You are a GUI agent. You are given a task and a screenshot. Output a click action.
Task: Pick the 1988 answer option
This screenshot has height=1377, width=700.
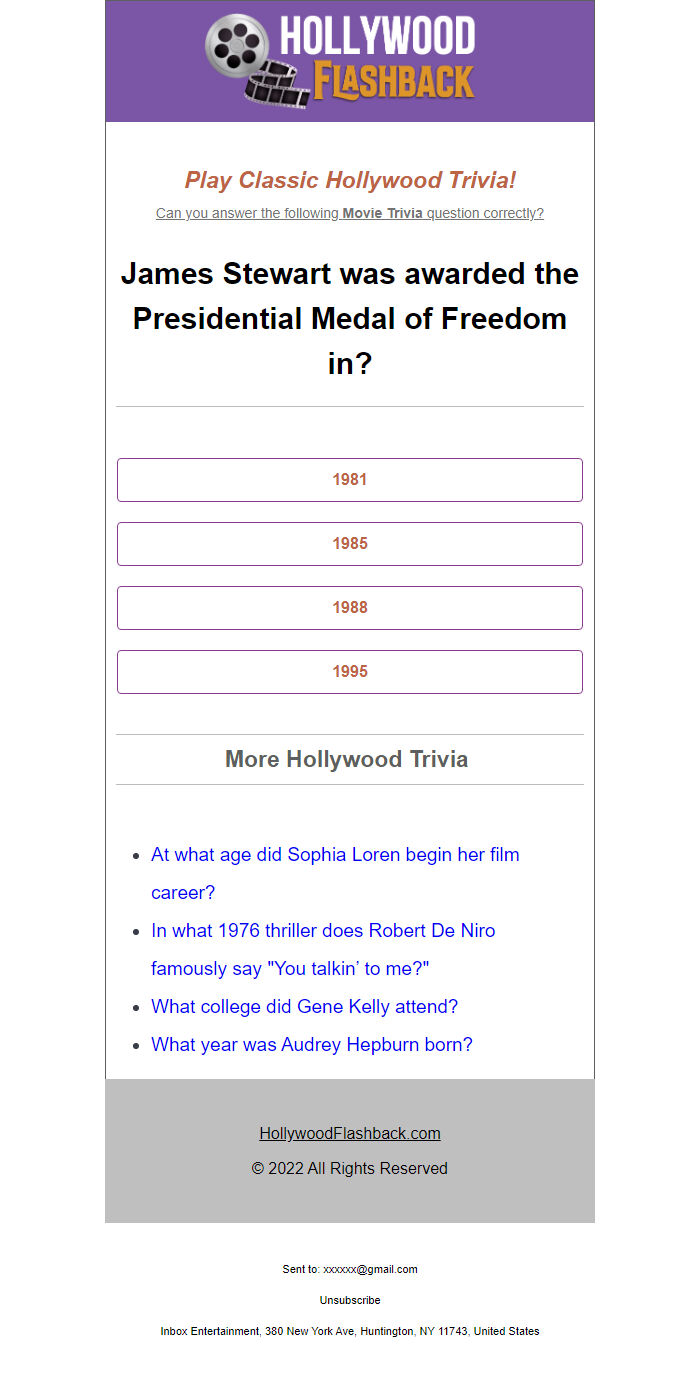(x=350, y=608)
